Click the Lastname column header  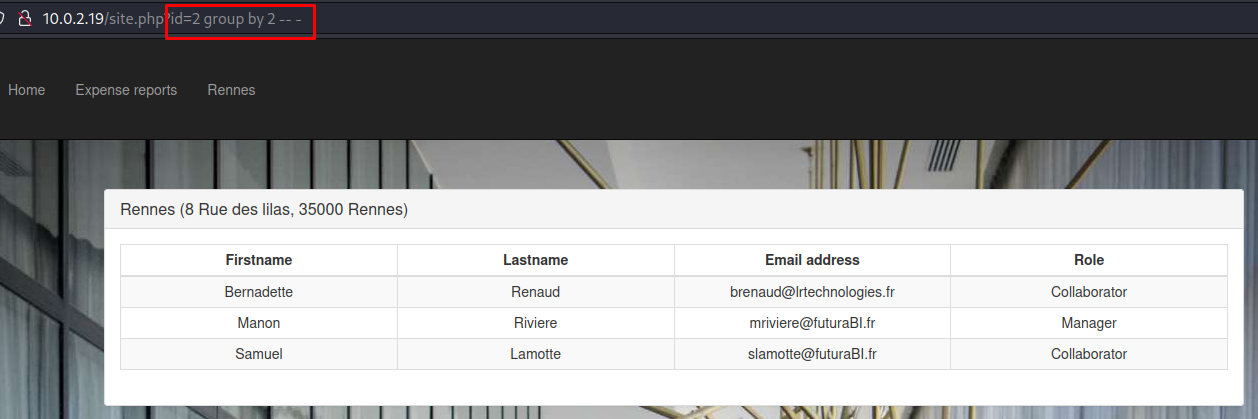coord(535,260)
